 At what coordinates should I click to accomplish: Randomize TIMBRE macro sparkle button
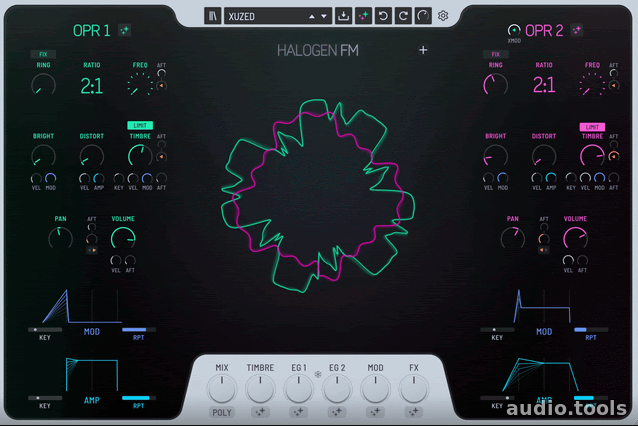click(260, 413)
